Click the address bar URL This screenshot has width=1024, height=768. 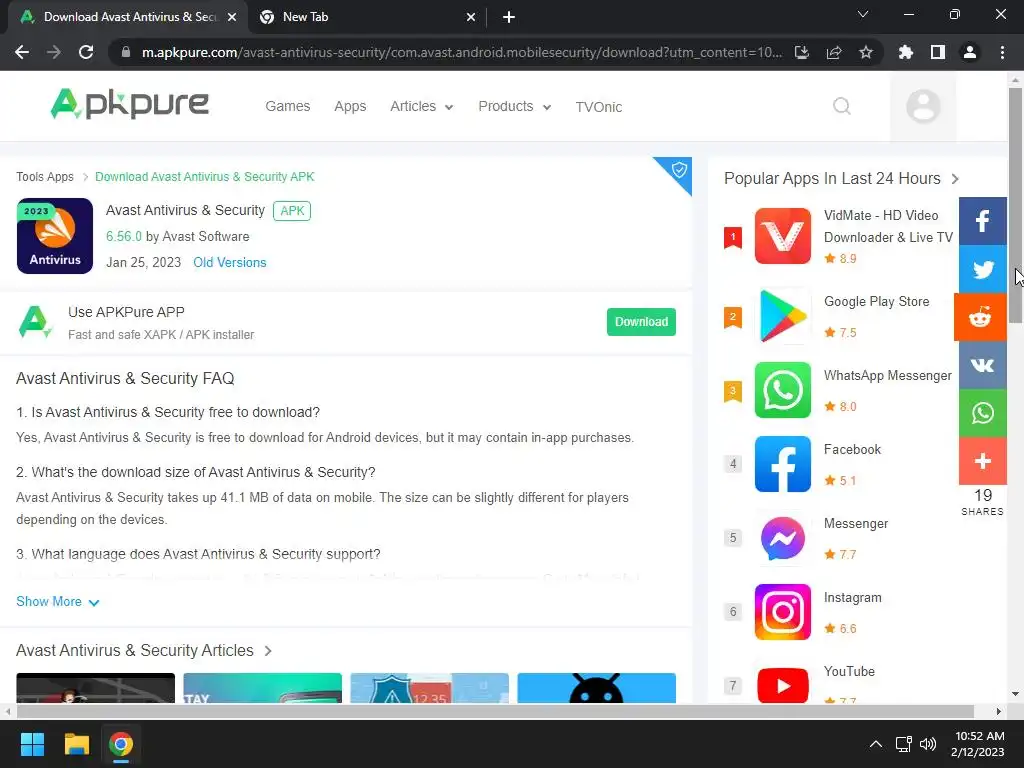462,52
